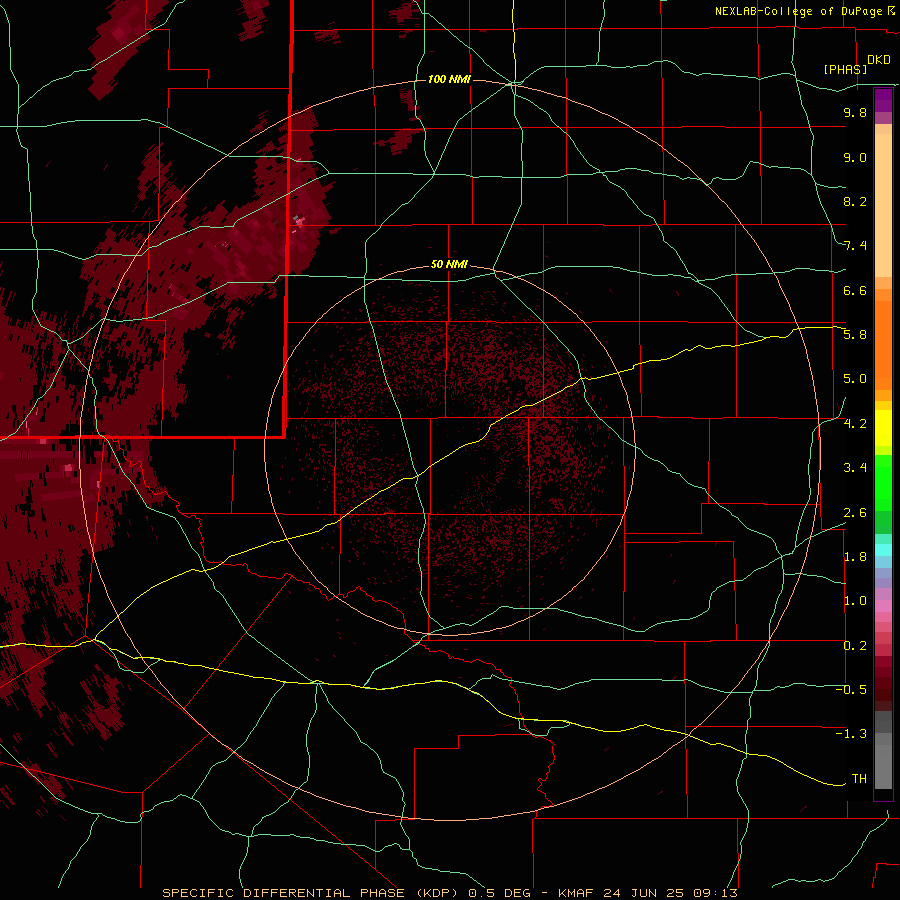The height and width of the screenshot is (900, 900).
Task: Click the 7.4 value on the color scale
Action: [855, 246]
